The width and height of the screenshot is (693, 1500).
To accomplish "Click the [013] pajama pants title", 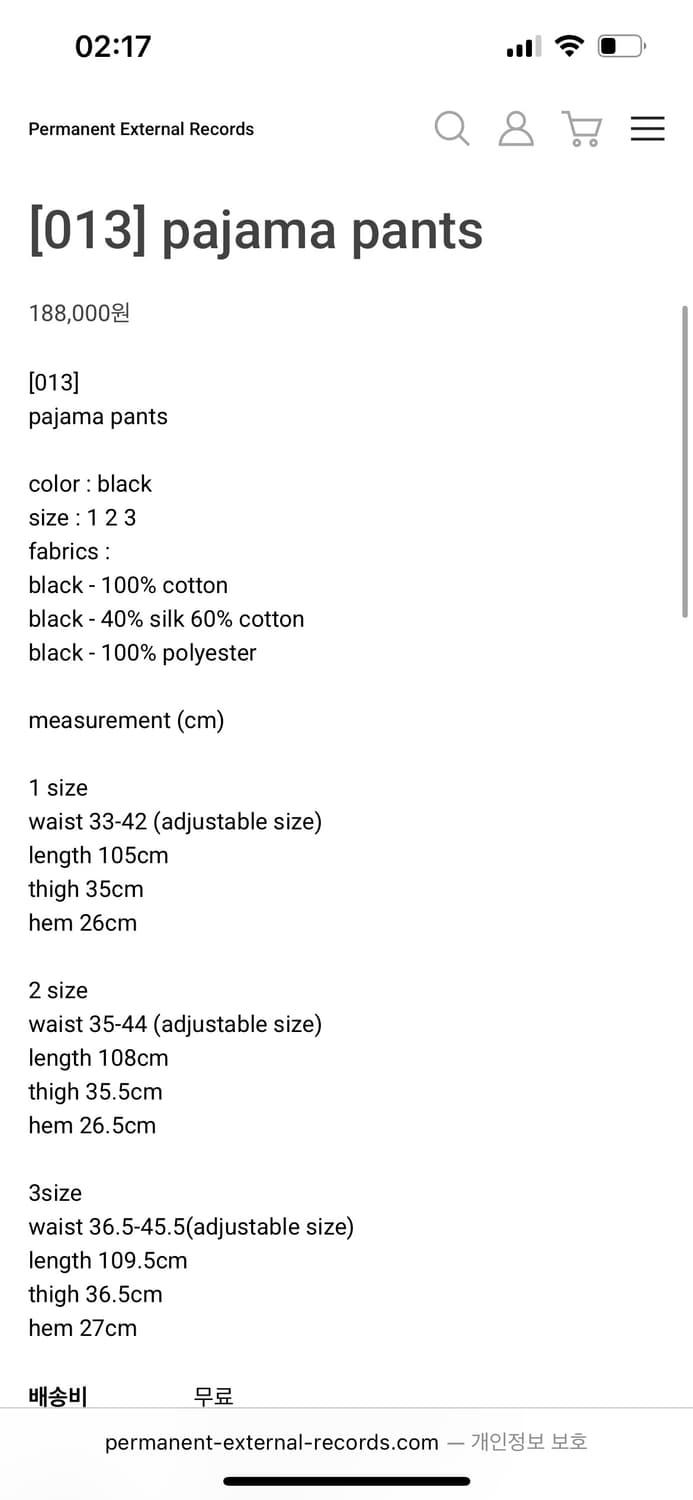I will coord(256,230).
